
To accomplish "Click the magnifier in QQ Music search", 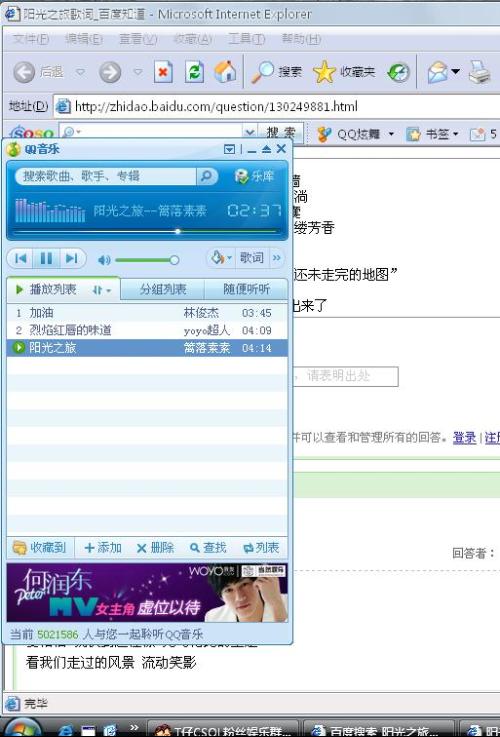I will [x=206, y=176].
